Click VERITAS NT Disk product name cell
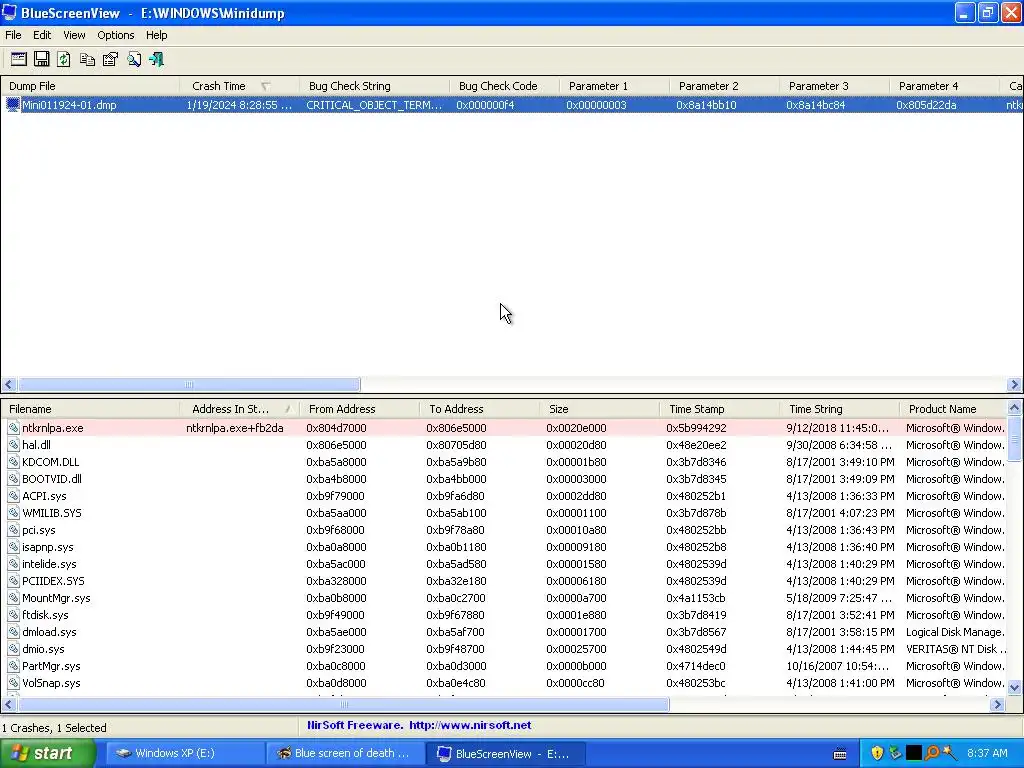This screenshot has width=1024, height=768. (x=956, y=649)
